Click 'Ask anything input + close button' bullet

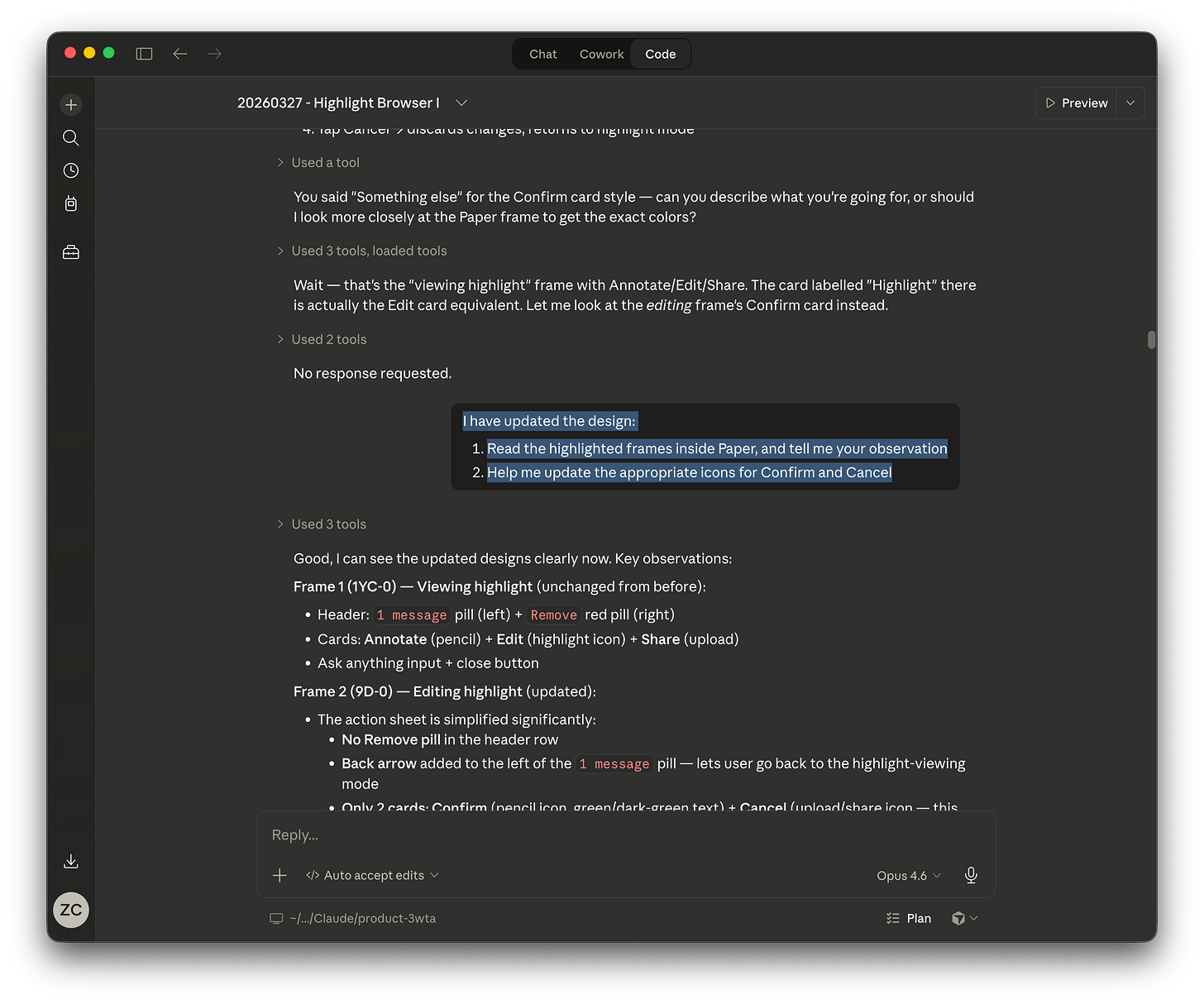(x=428, y=663)
